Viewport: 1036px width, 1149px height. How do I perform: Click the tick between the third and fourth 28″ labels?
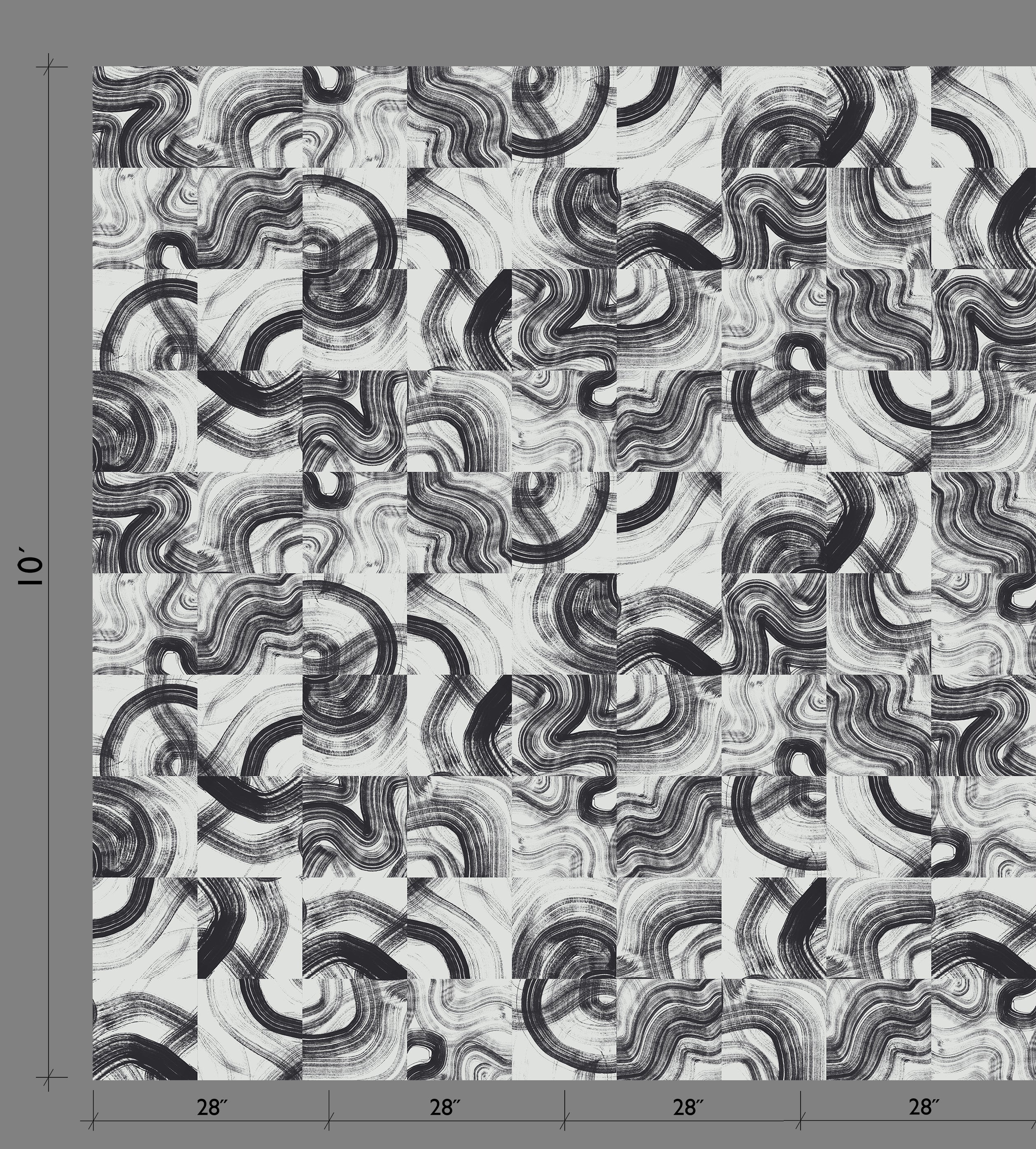click(x=800, y=1121)
